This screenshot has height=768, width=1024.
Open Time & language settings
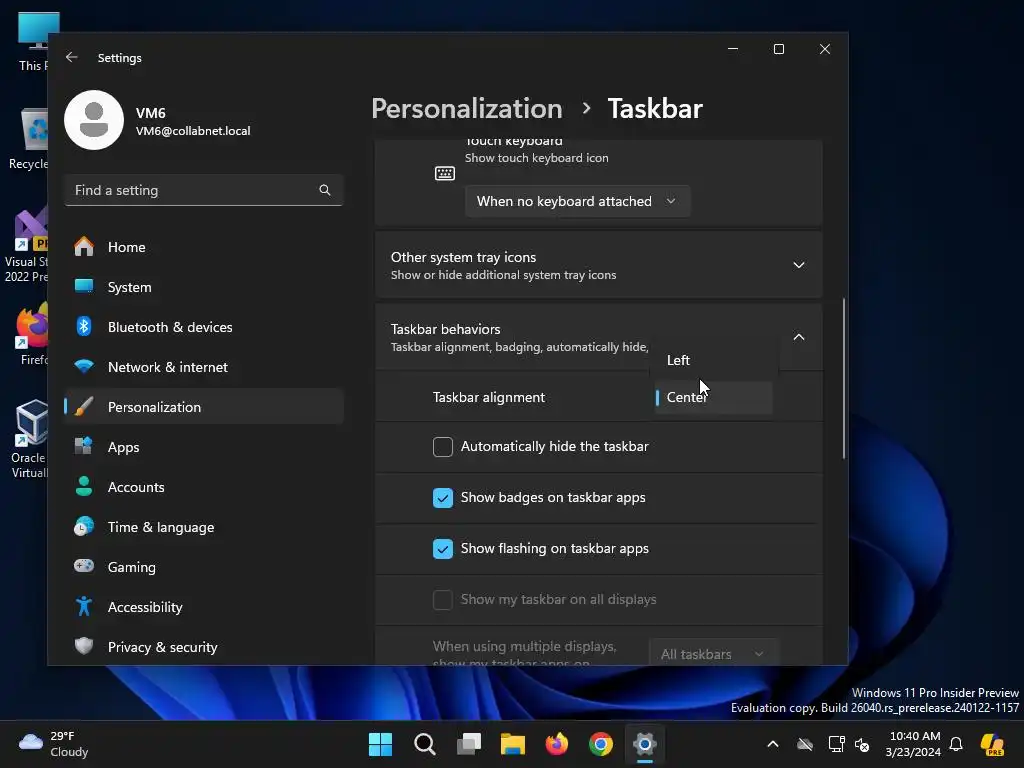pyautogui.click(x=204, y=527)
